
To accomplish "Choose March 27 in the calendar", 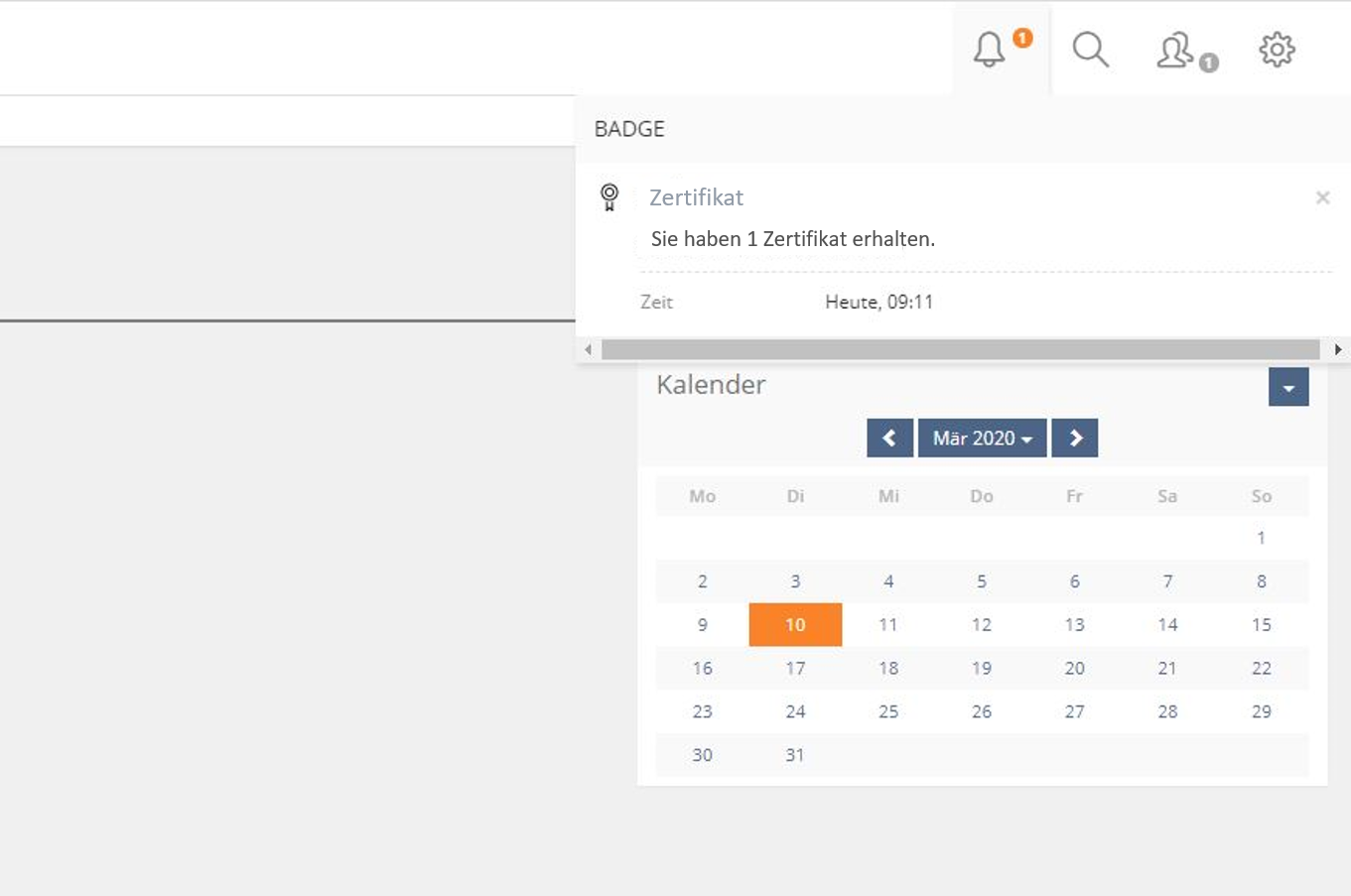I will tap(1074, 711).
